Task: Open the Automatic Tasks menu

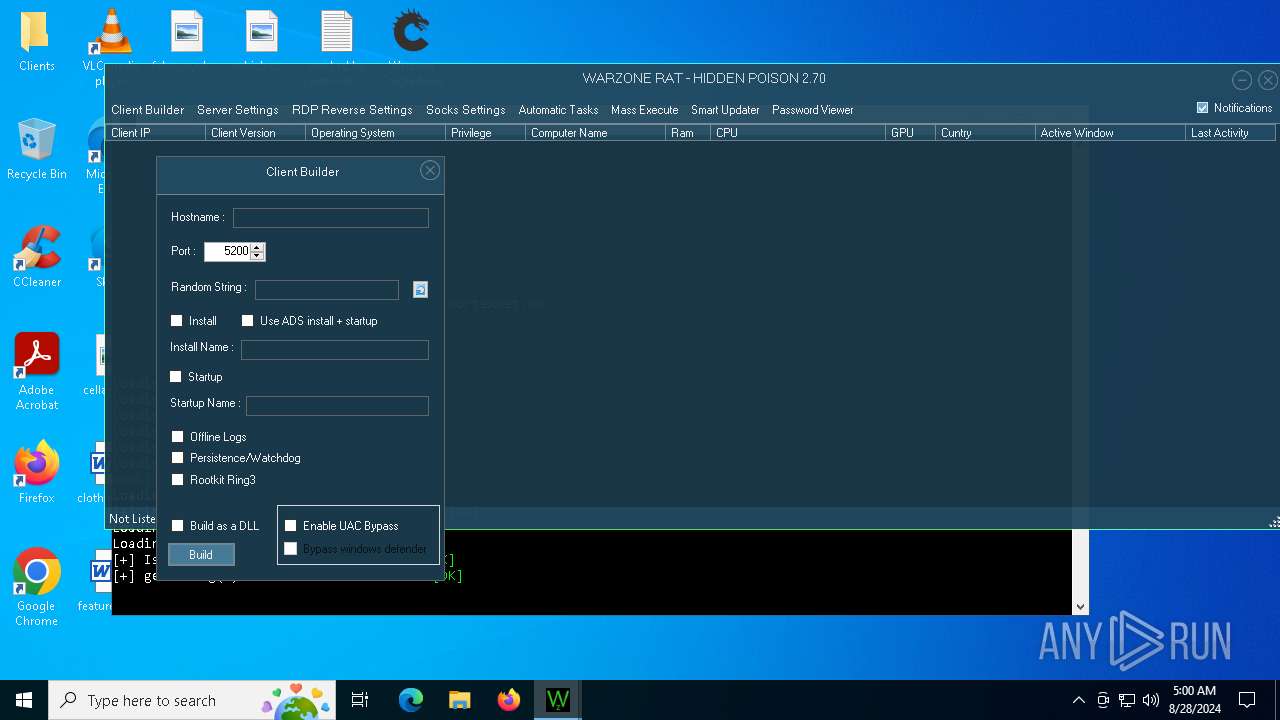Action: [558, 110]
